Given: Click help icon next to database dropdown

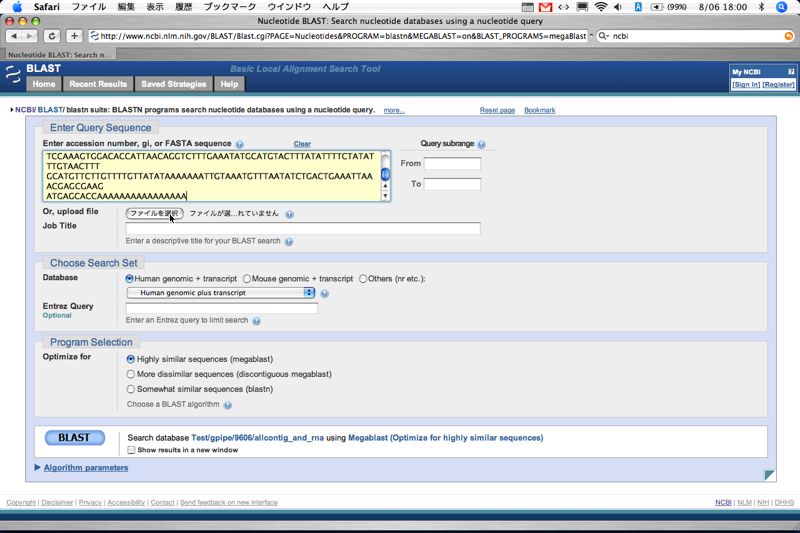Looking at the screenshot, I should tap(324, 294).
